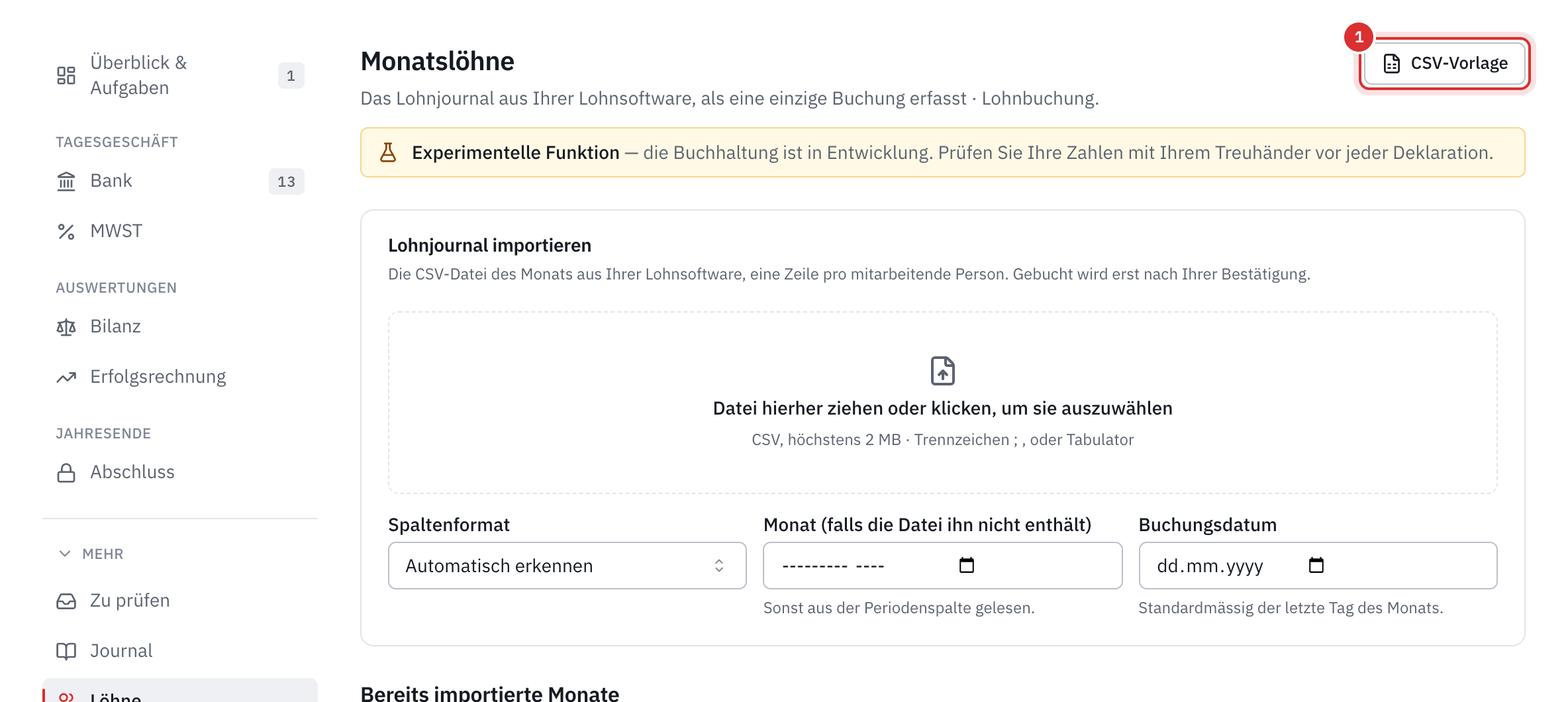Click the Erfolgsrechnung trend icon
The height and width of the screenshot is (702, 1568).
coord(66,377)
